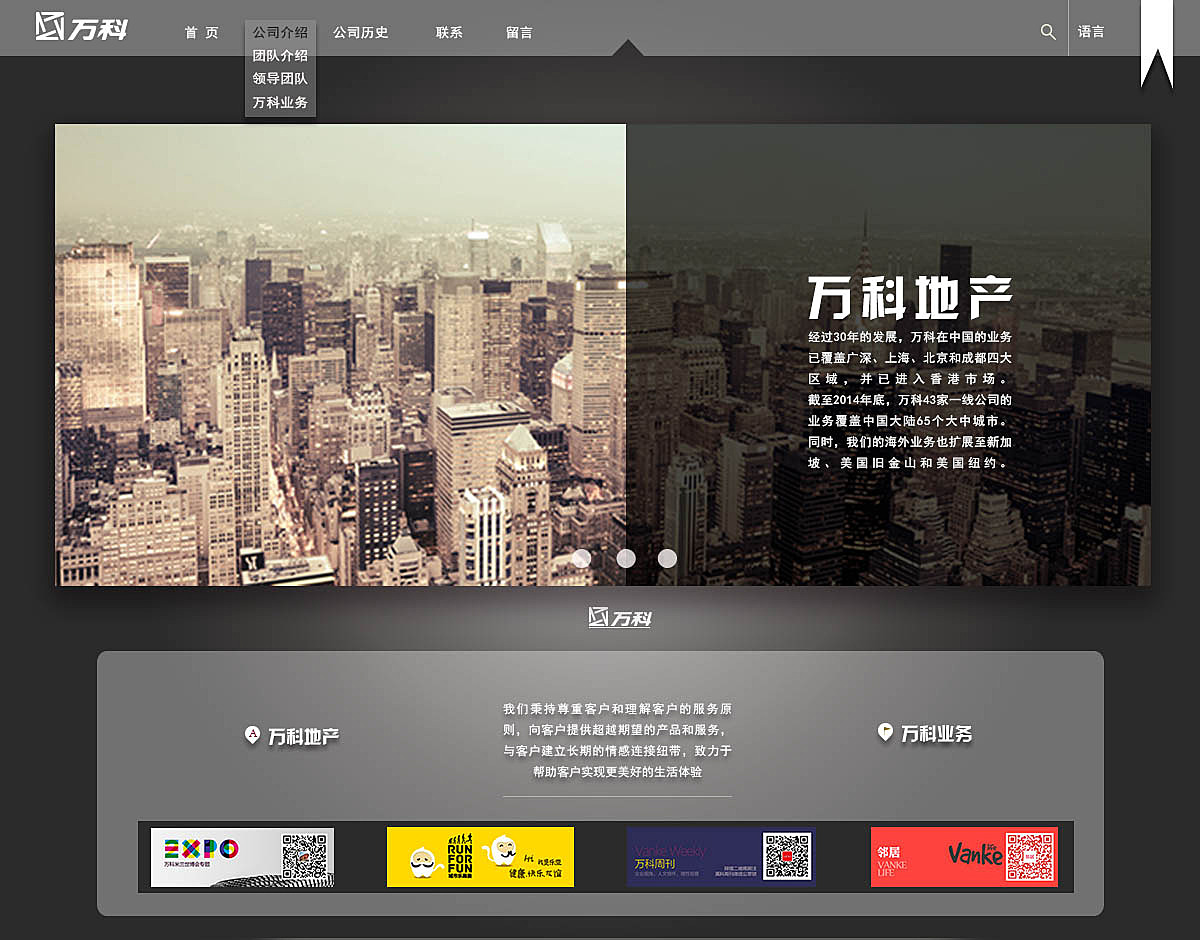Image resolution: width=1200 pixels, height=940 pixels.
Task: Go to the 公司历史 page
Action: [361, 33]
